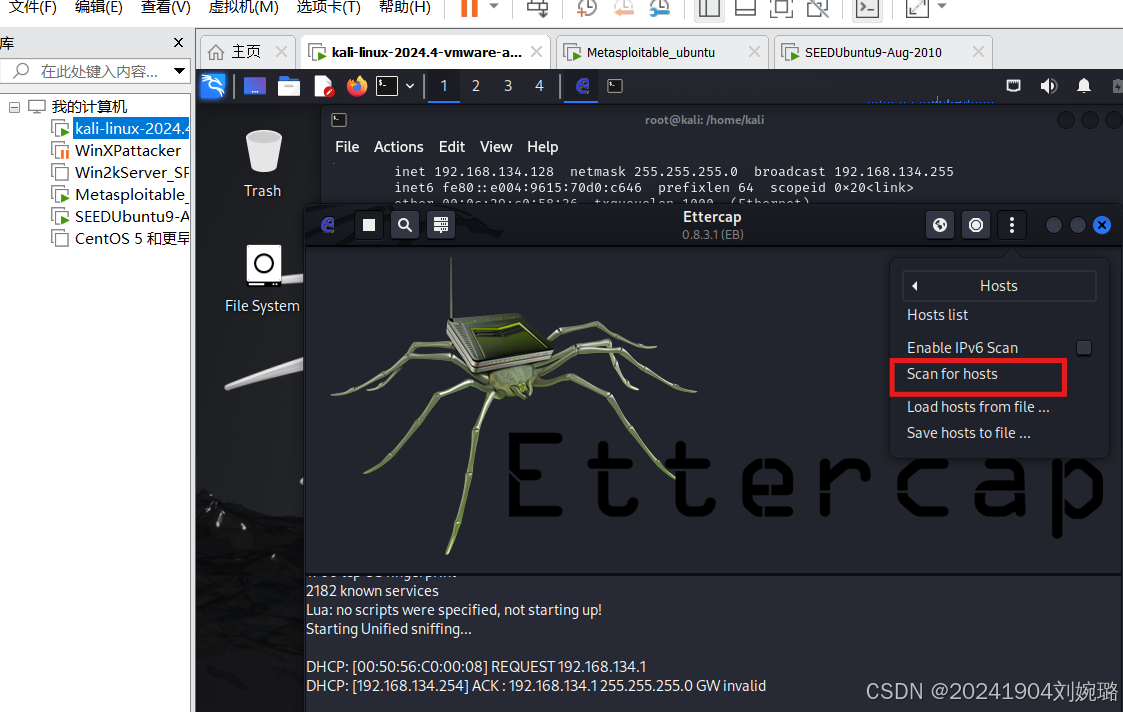The width and height of the screenshot is (1123, 712).
Task: Launch the file manager from Kali panel
Action: [x=289, y=86]
